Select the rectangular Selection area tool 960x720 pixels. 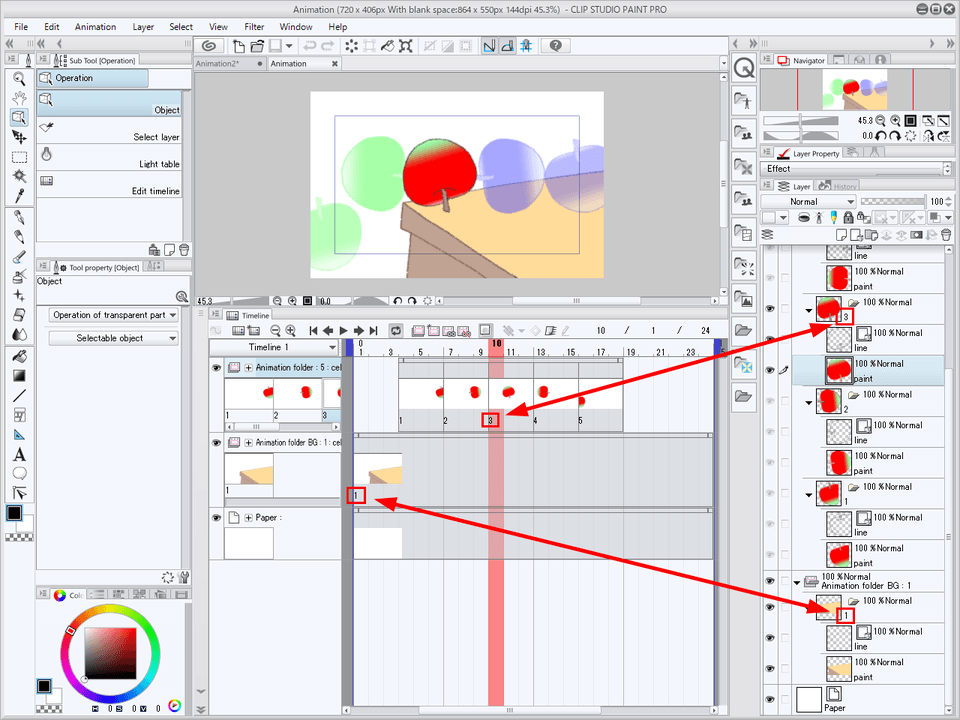click(x=19, y=157)
